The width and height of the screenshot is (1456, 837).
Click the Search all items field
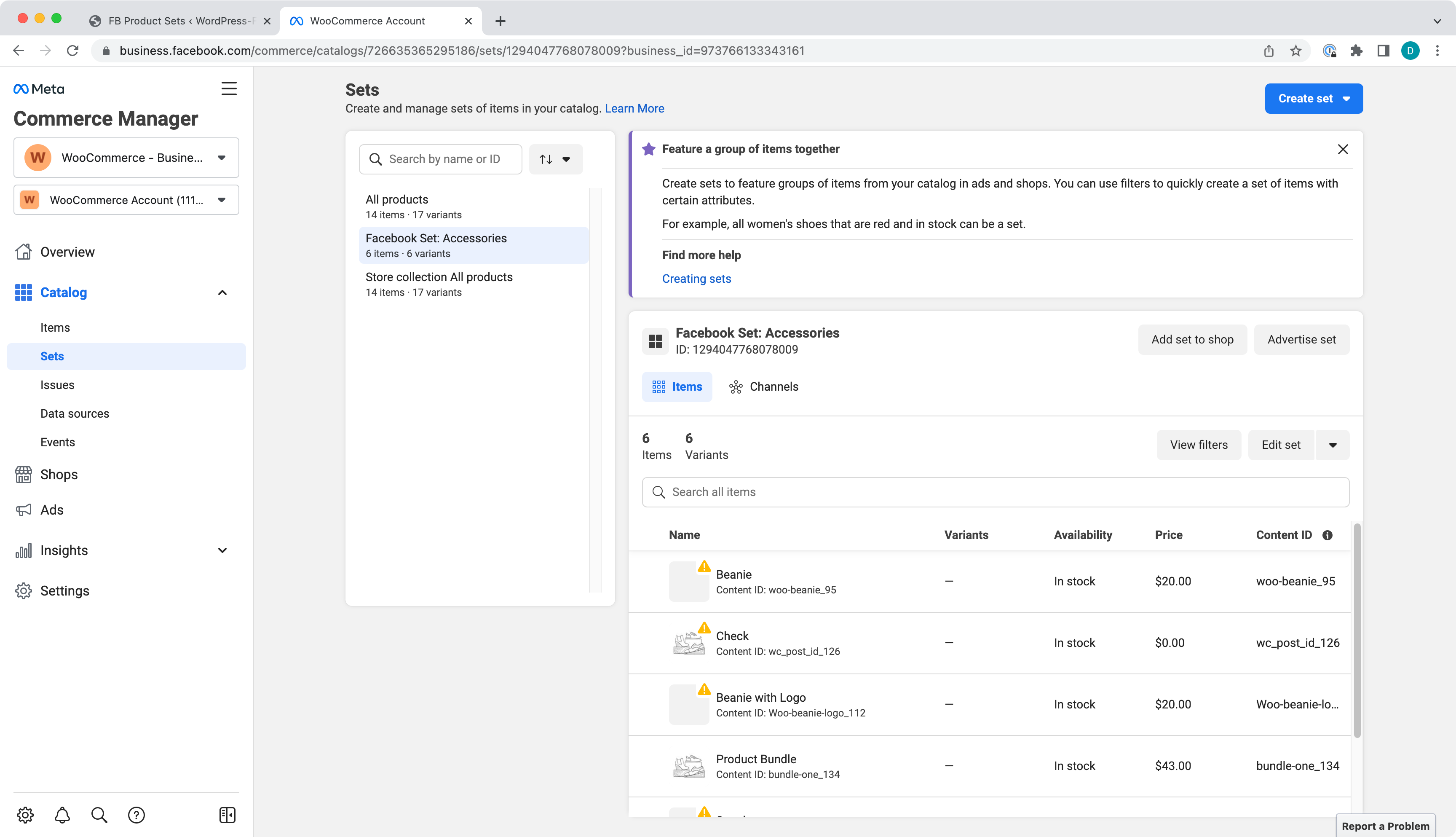[995, 492]
